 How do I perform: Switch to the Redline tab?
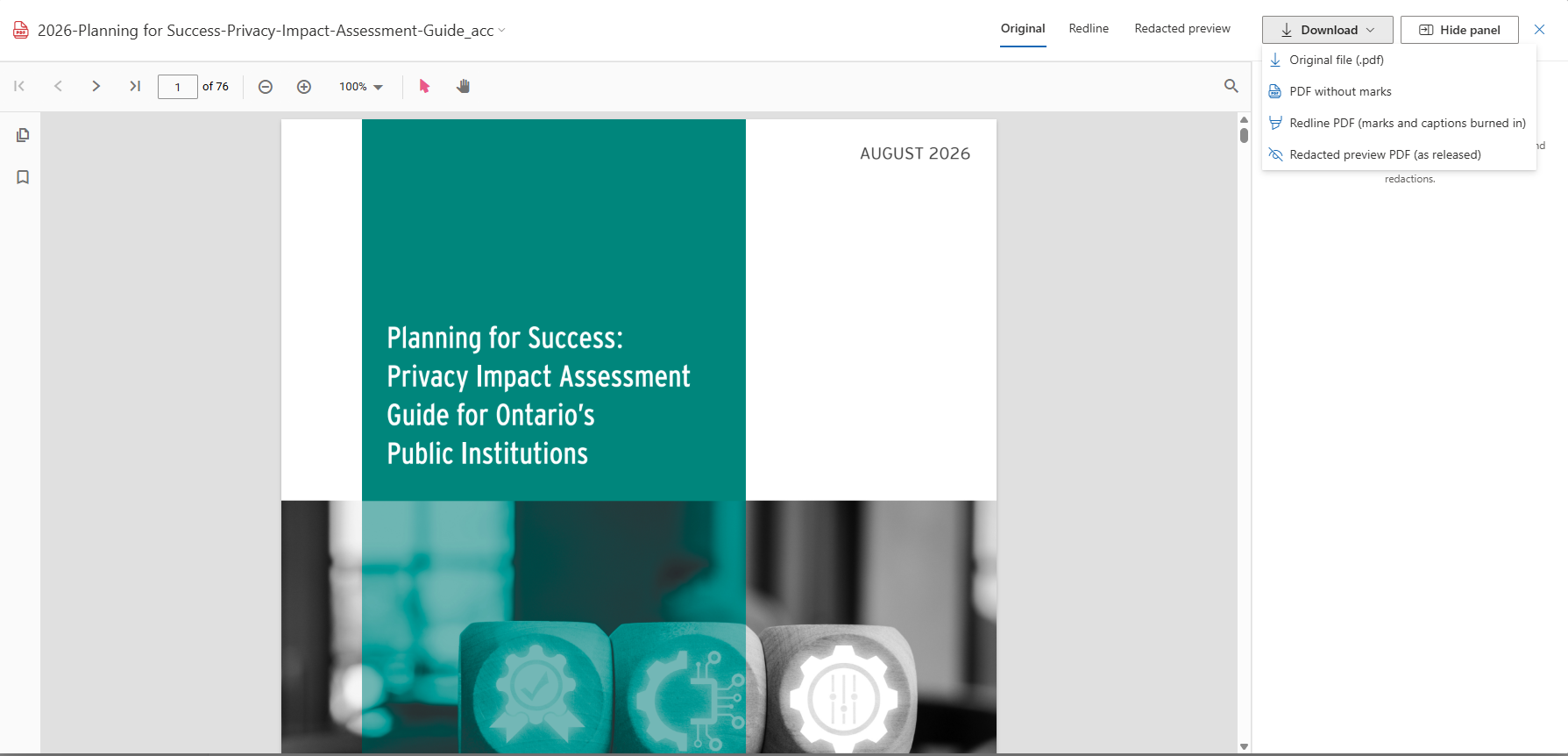pyautogui.click(x=1089, y=29)
